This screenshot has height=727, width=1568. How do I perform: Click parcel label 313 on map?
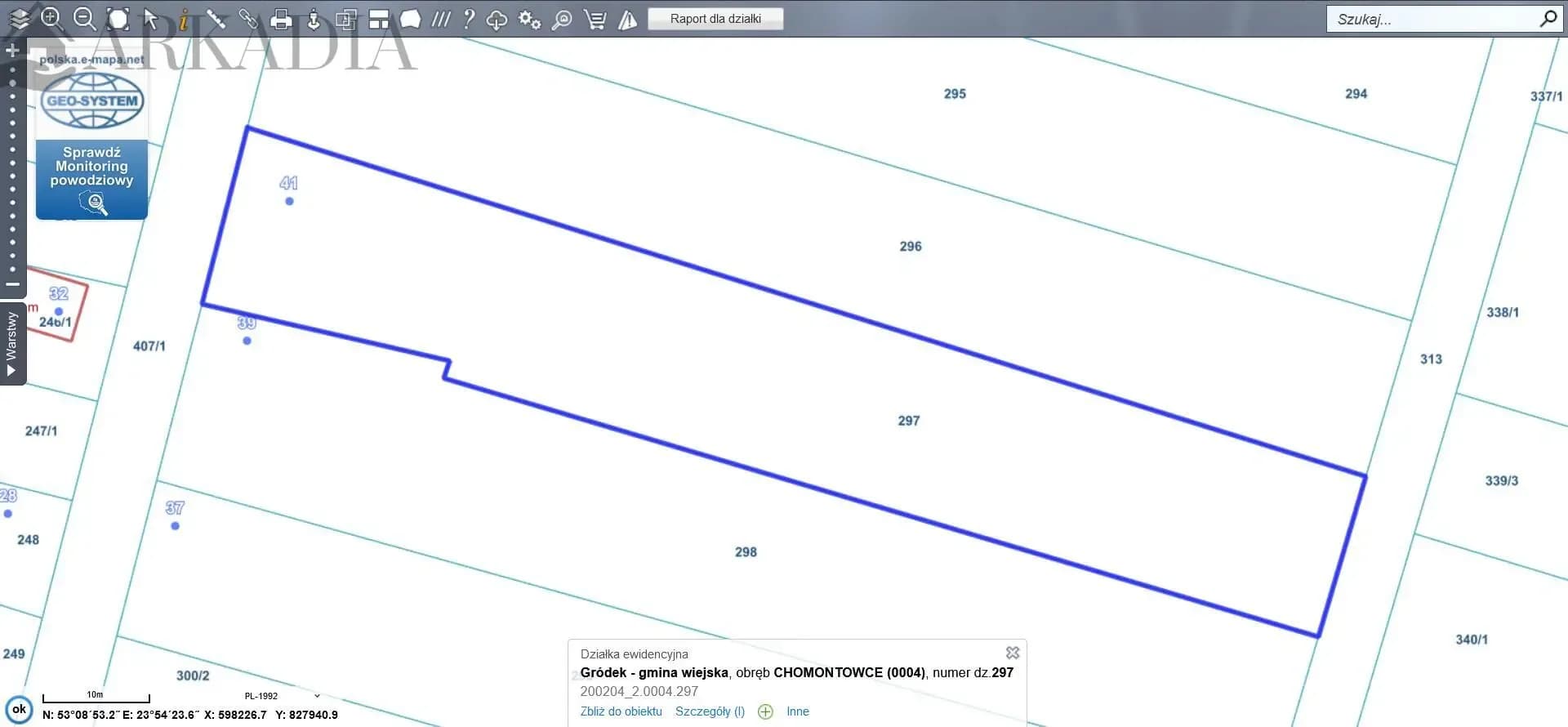[1431, 359]
